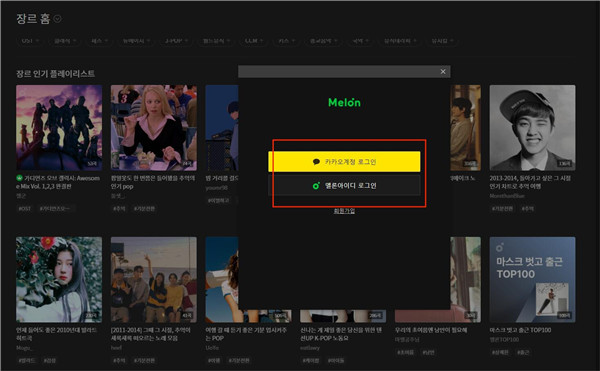Expand the 장르 홈 dropdown chevron
This screenshot has width=600, height=371.
click(x=57, y=19)
